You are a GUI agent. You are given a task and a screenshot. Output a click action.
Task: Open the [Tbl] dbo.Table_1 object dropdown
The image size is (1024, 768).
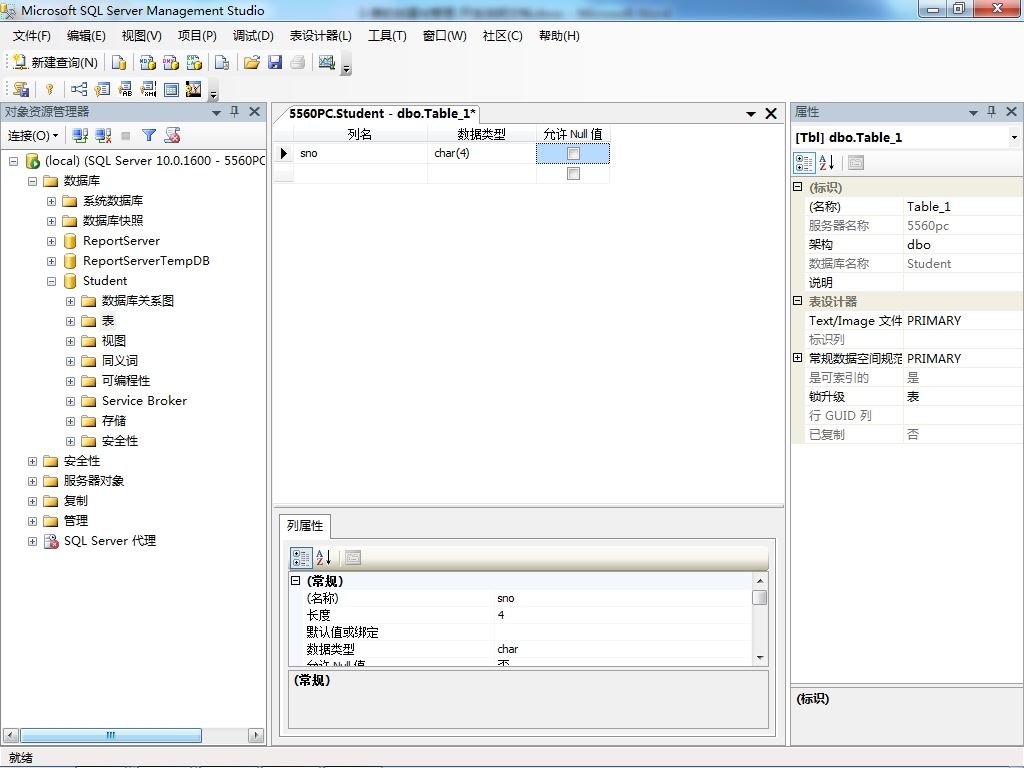[1014, 137]
